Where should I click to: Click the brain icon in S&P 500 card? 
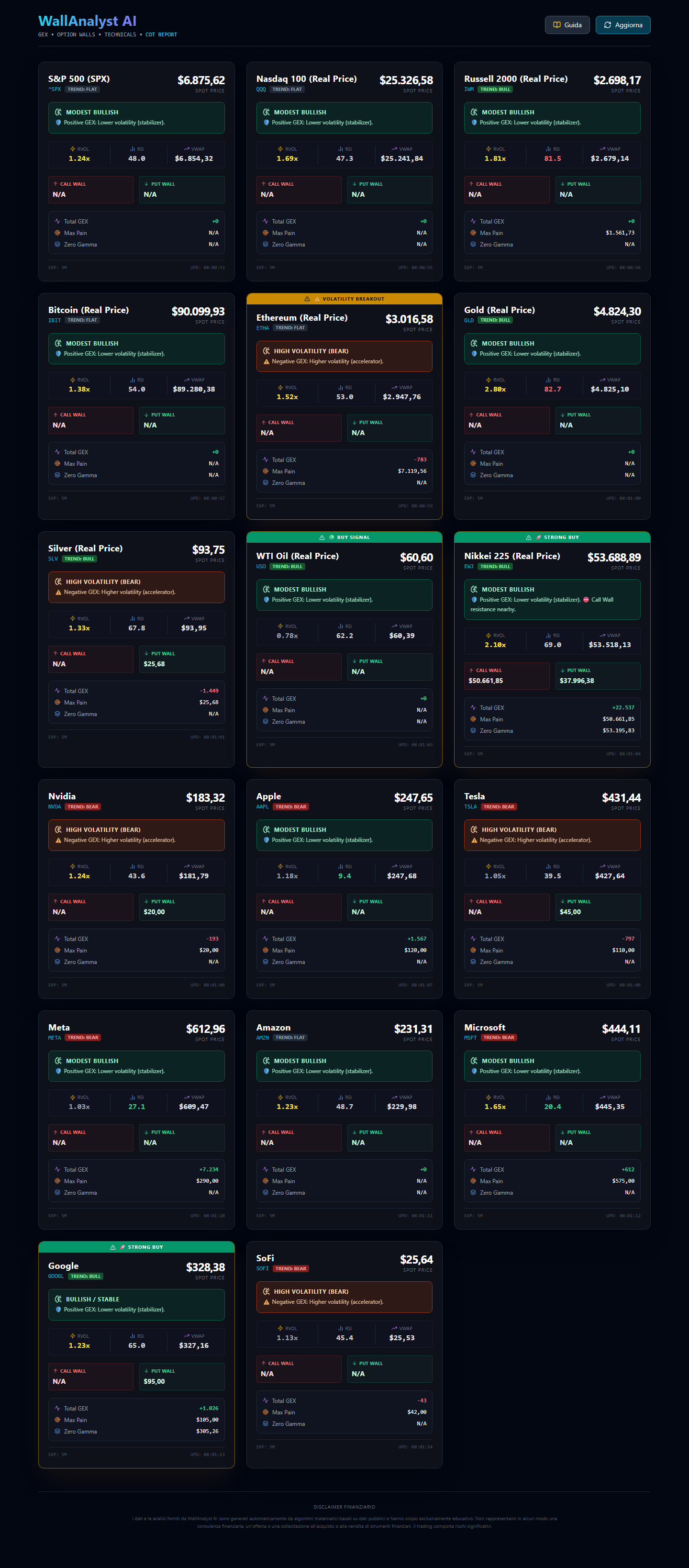click(58, 112)
